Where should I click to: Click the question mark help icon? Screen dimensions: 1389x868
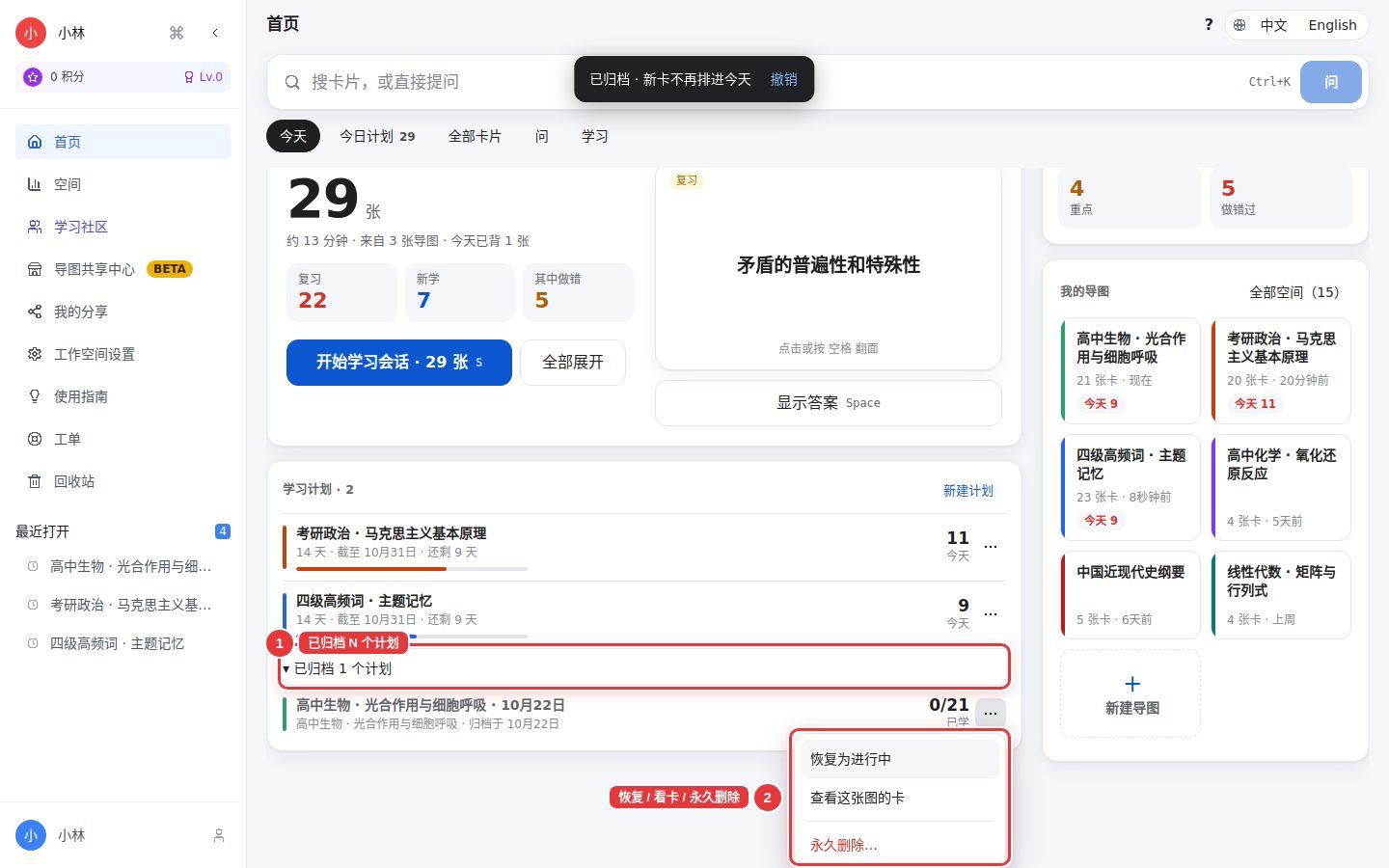pyautogui.click(x=1209, y=25)
